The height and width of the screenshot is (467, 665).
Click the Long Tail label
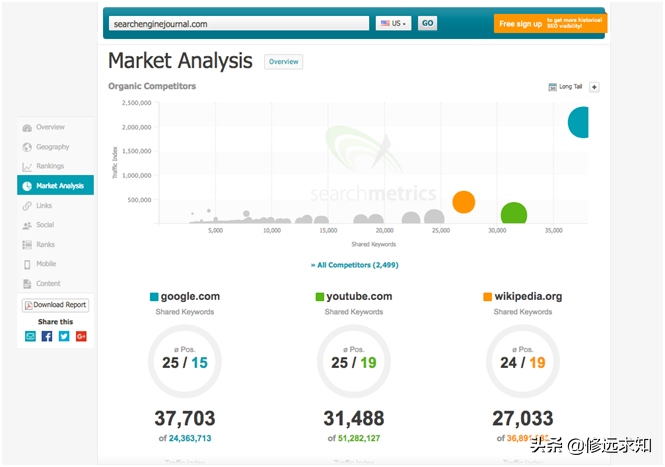tap(570, 87)
